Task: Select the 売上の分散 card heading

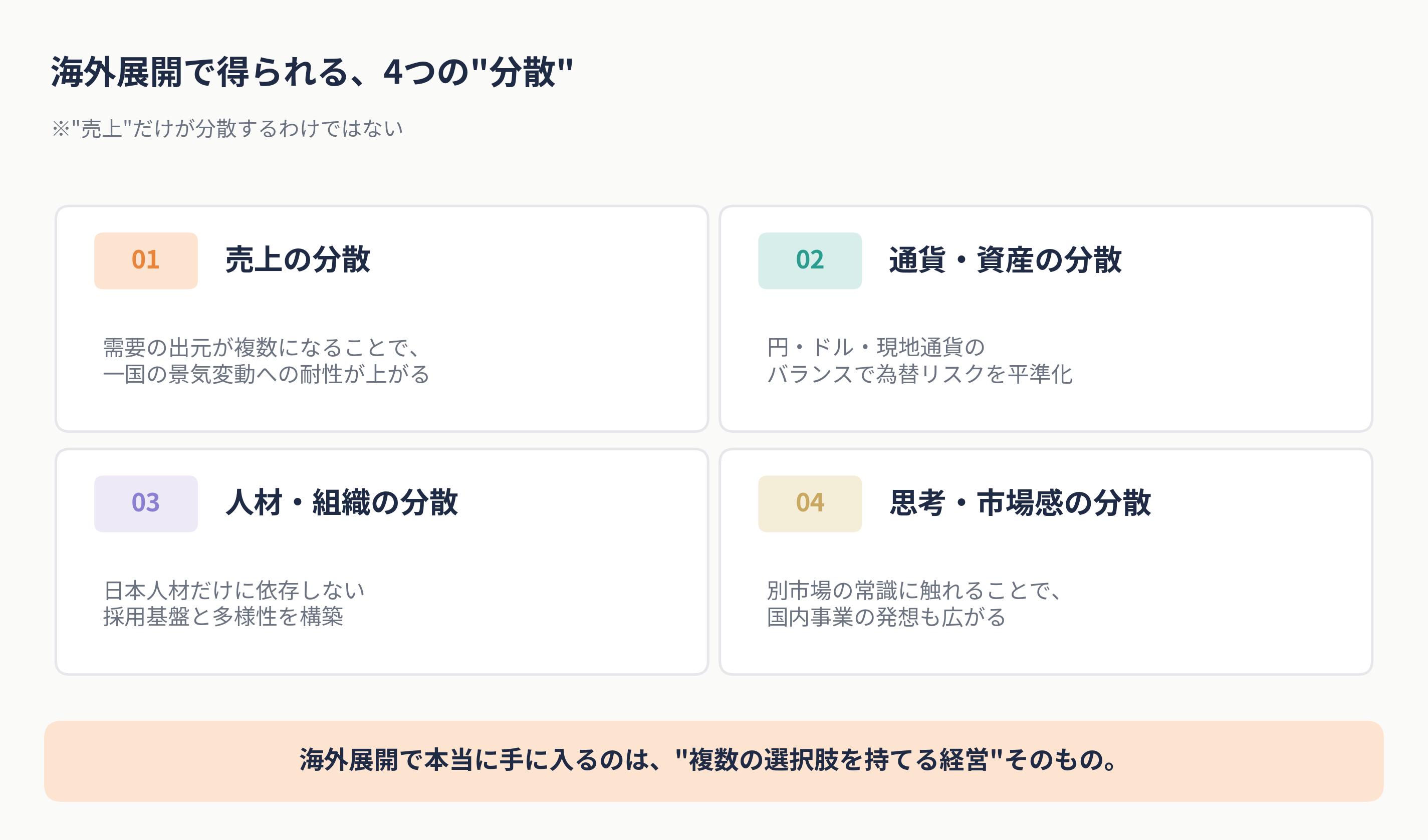Action: [298, 260]
